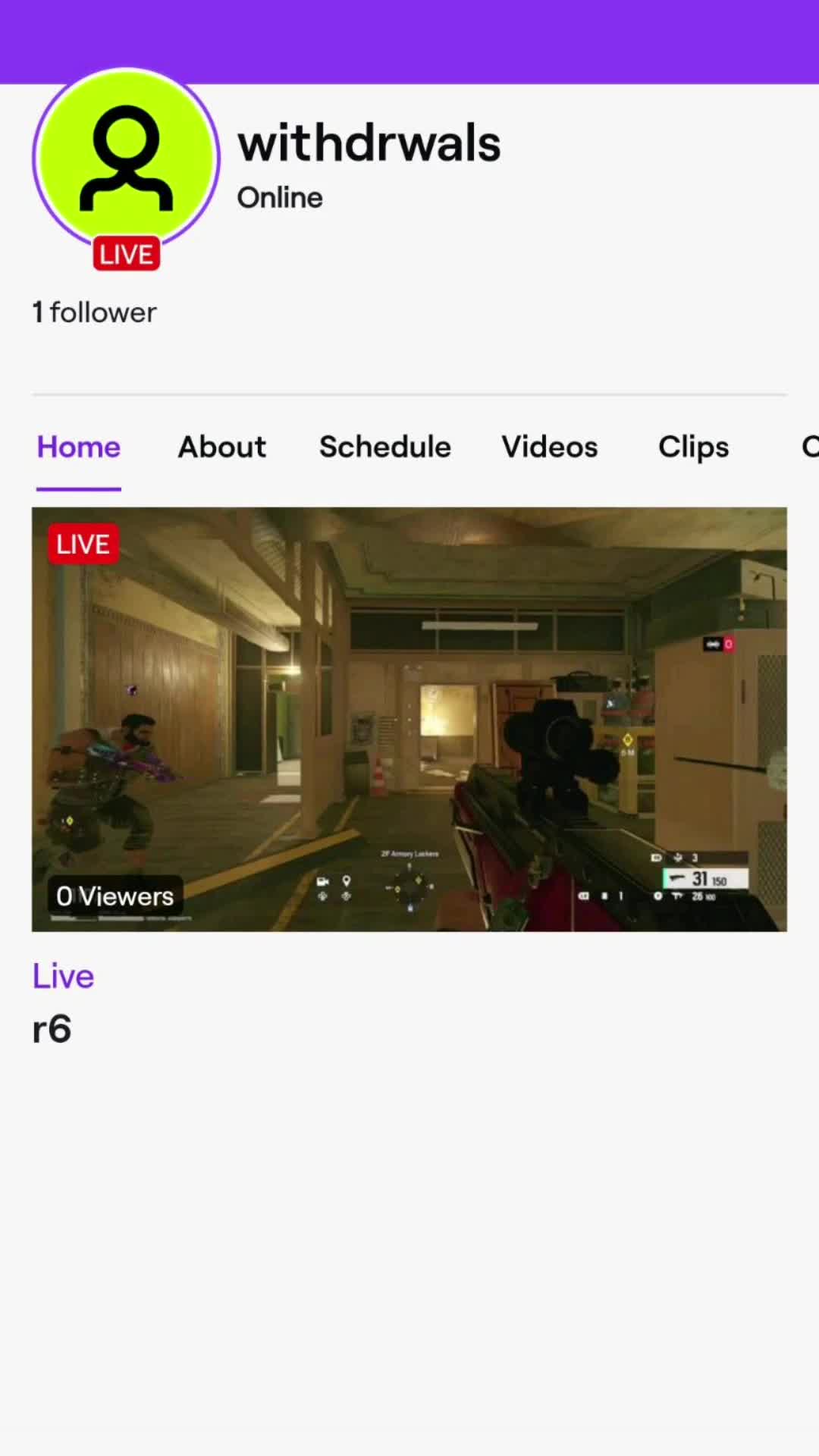Viewport: 819px width, 1456px height.
Task: Switch to the About tab
Action: click(x=222, y=447)
